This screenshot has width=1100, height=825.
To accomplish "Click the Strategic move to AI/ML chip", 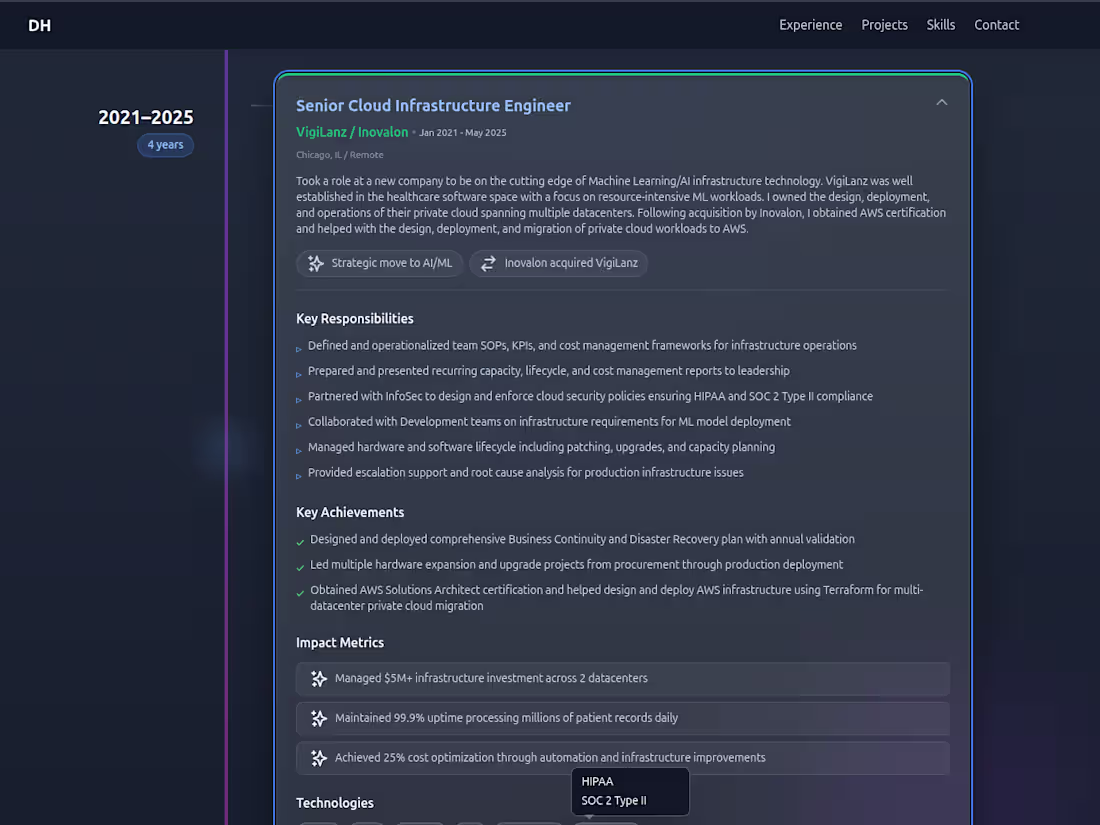I will click(x=380, y=263).
